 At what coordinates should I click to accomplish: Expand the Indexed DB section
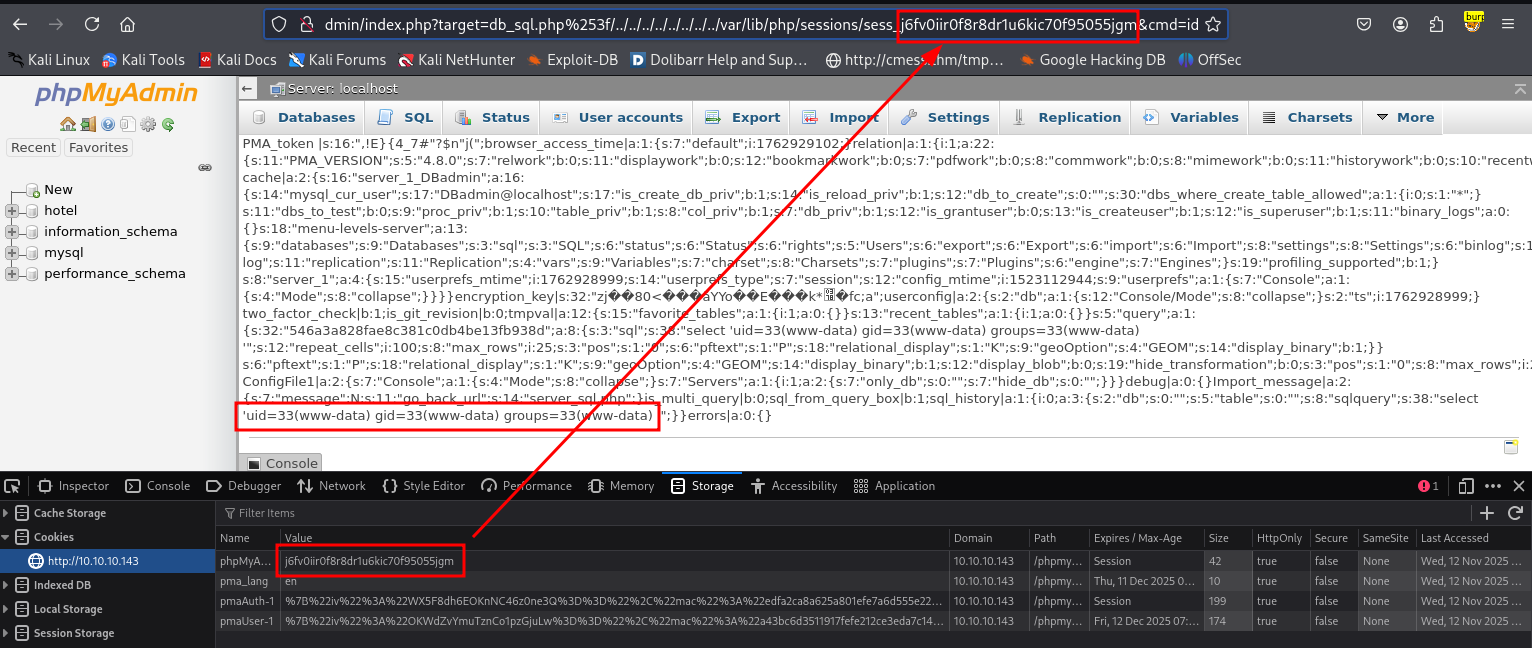click(x=7, y=585)
